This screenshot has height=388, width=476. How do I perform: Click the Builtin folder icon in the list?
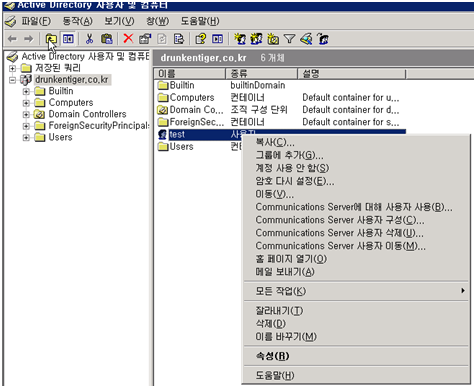[163, 85]
